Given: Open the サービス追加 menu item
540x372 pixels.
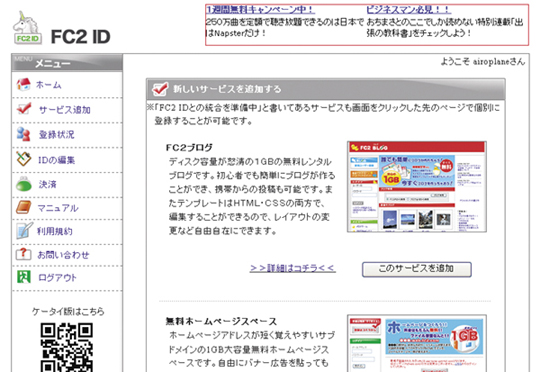Looking at the screenshot, I should click(x=65, y=110).
